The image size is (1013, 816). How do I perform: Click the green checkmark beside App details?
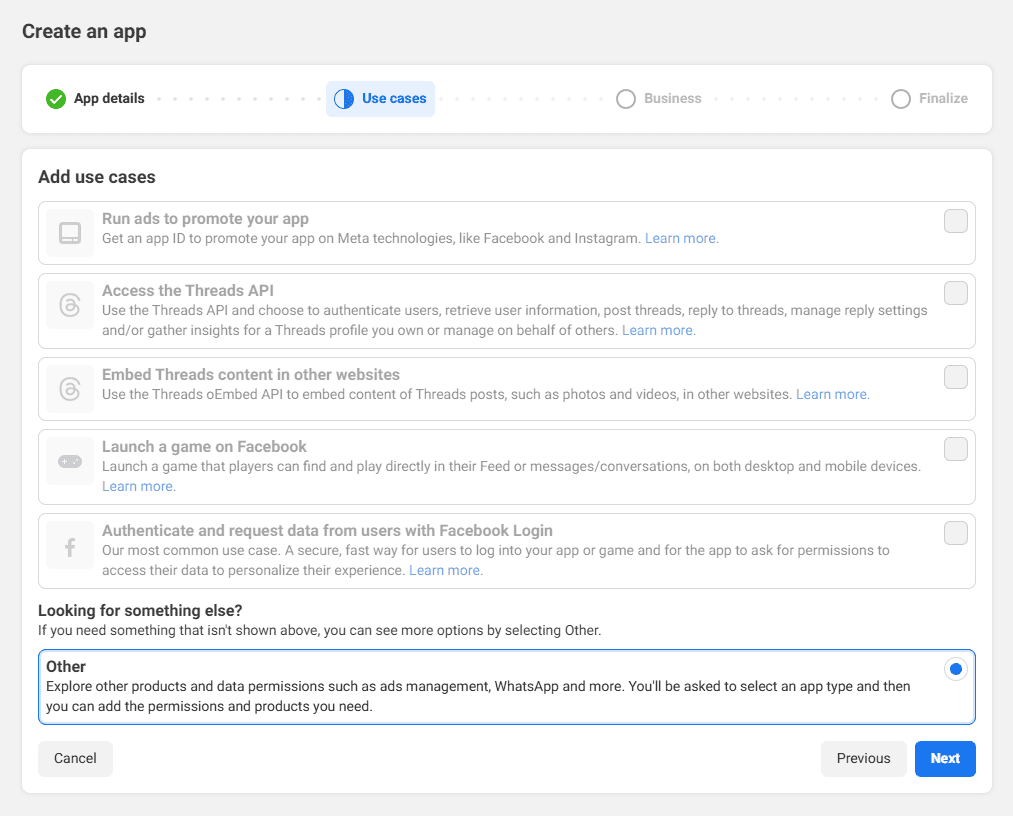56,99
